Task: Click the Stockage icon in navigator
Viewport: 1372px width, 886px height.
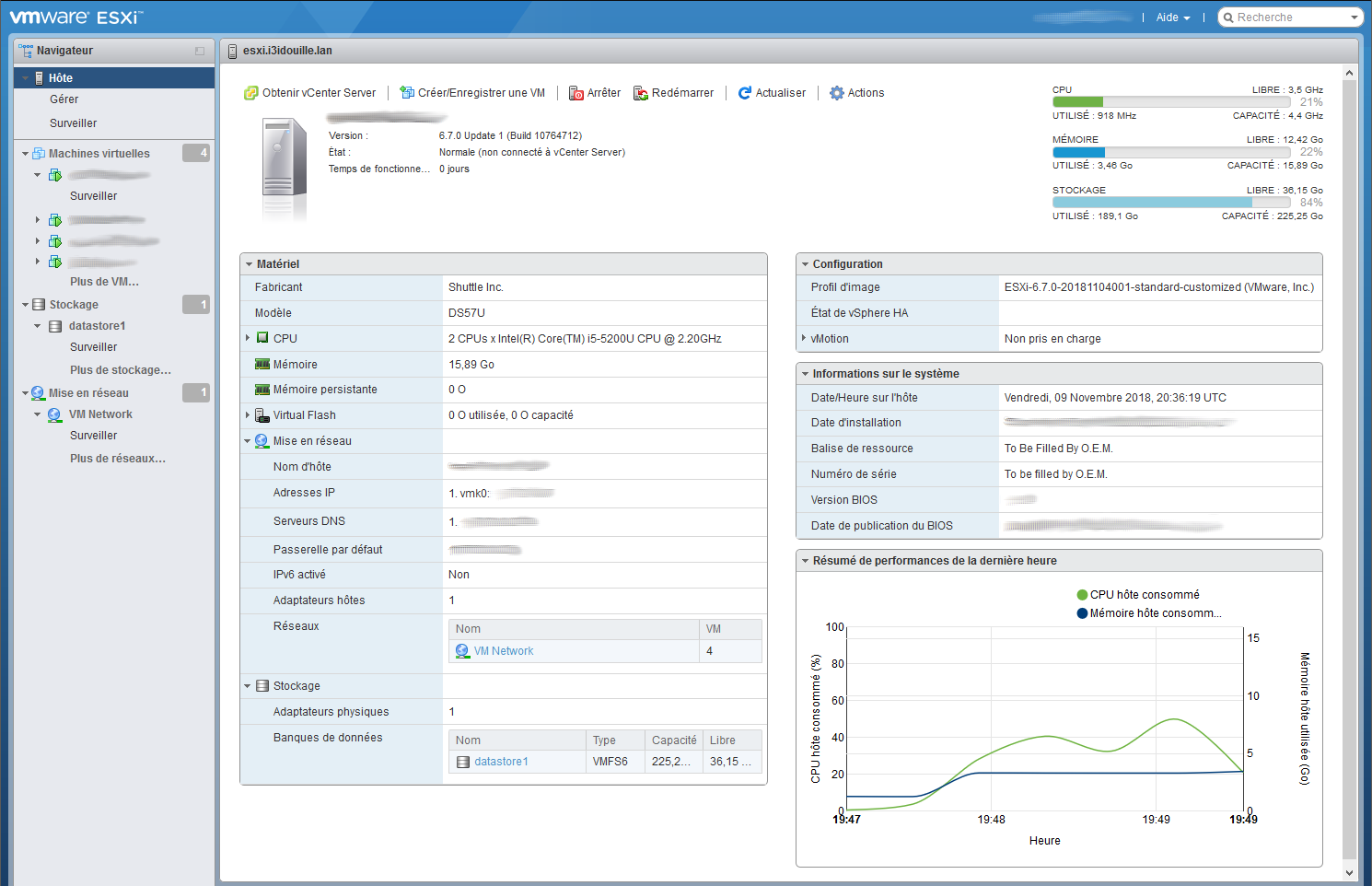Action: tap(39, 305)
